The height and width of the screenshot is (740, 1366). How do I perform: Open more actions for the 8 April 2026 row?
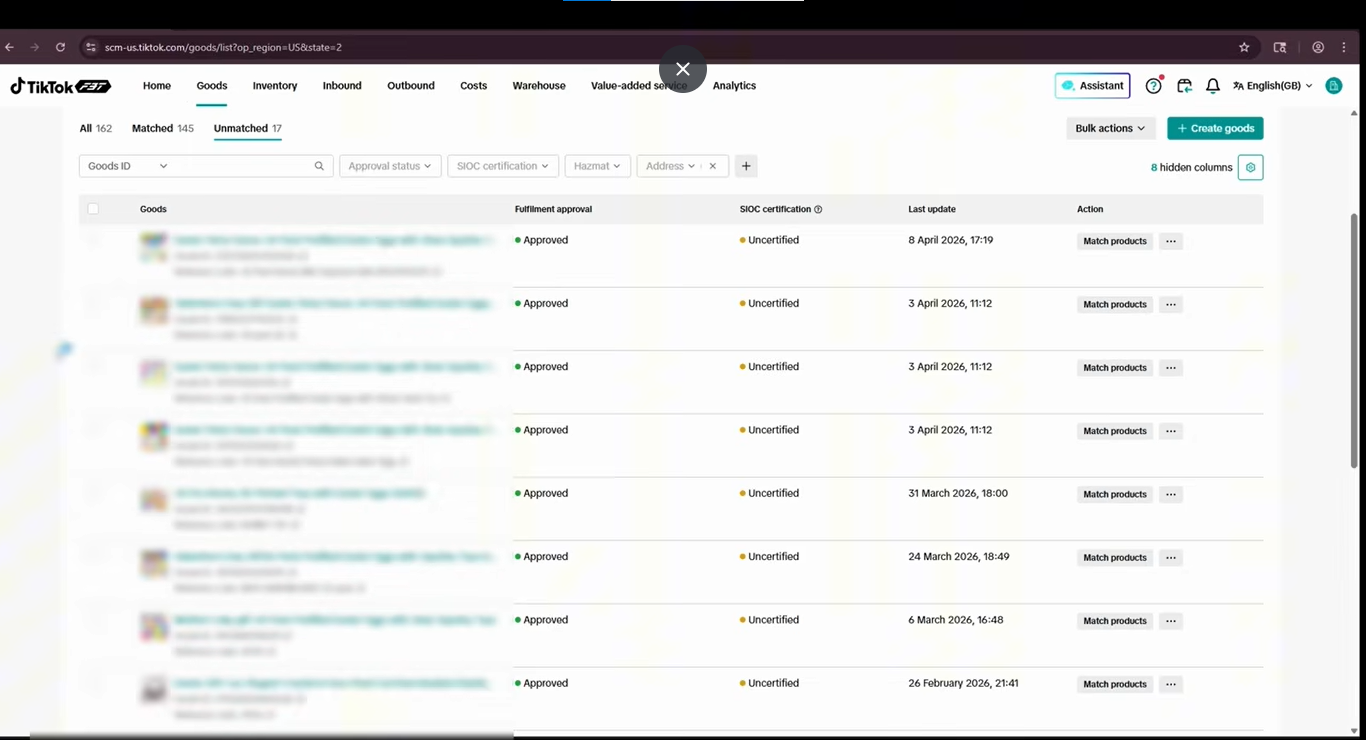coord(1171,241)
